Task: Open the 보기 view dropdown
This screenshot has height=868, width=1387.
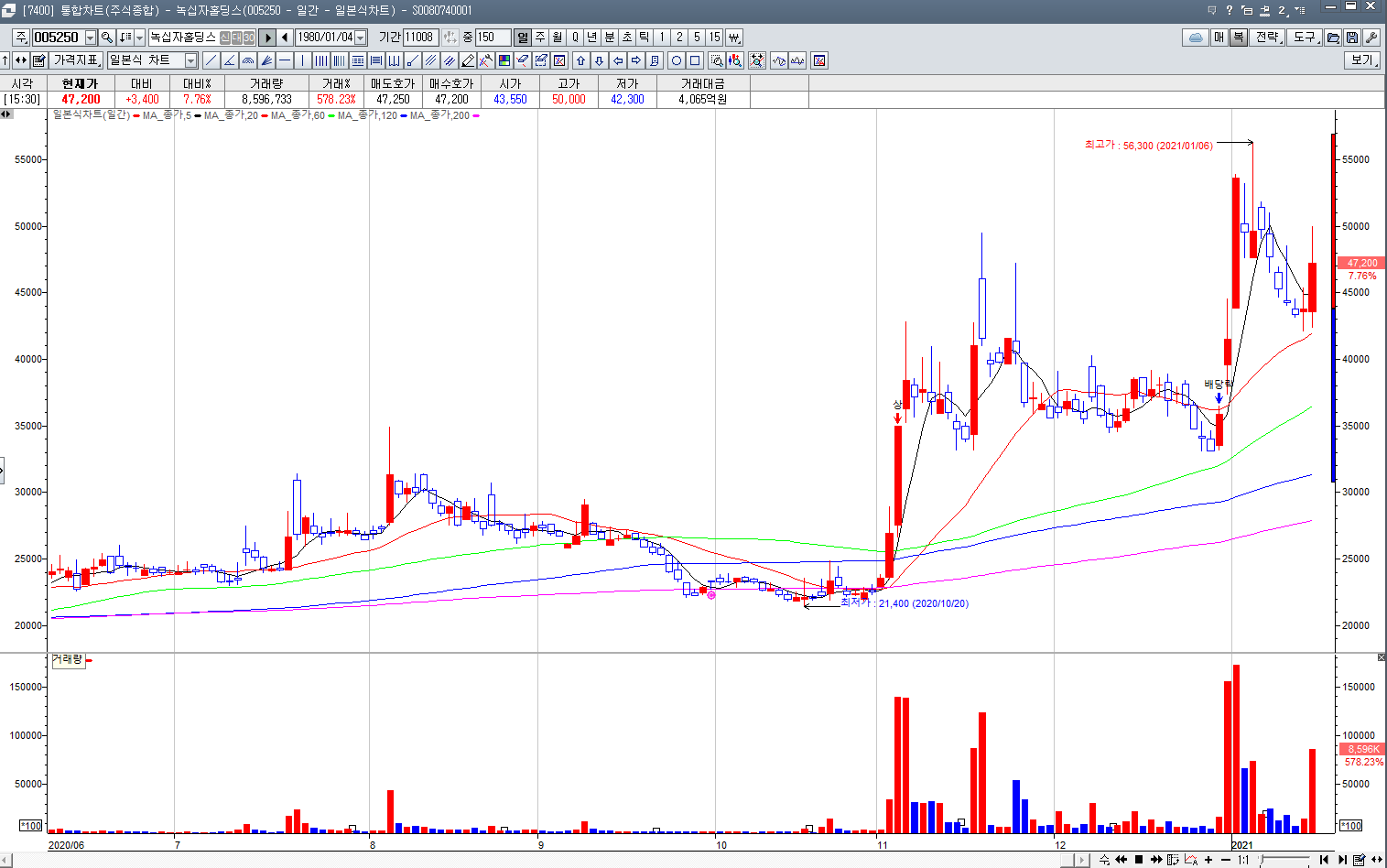Action: [1363, 60]
